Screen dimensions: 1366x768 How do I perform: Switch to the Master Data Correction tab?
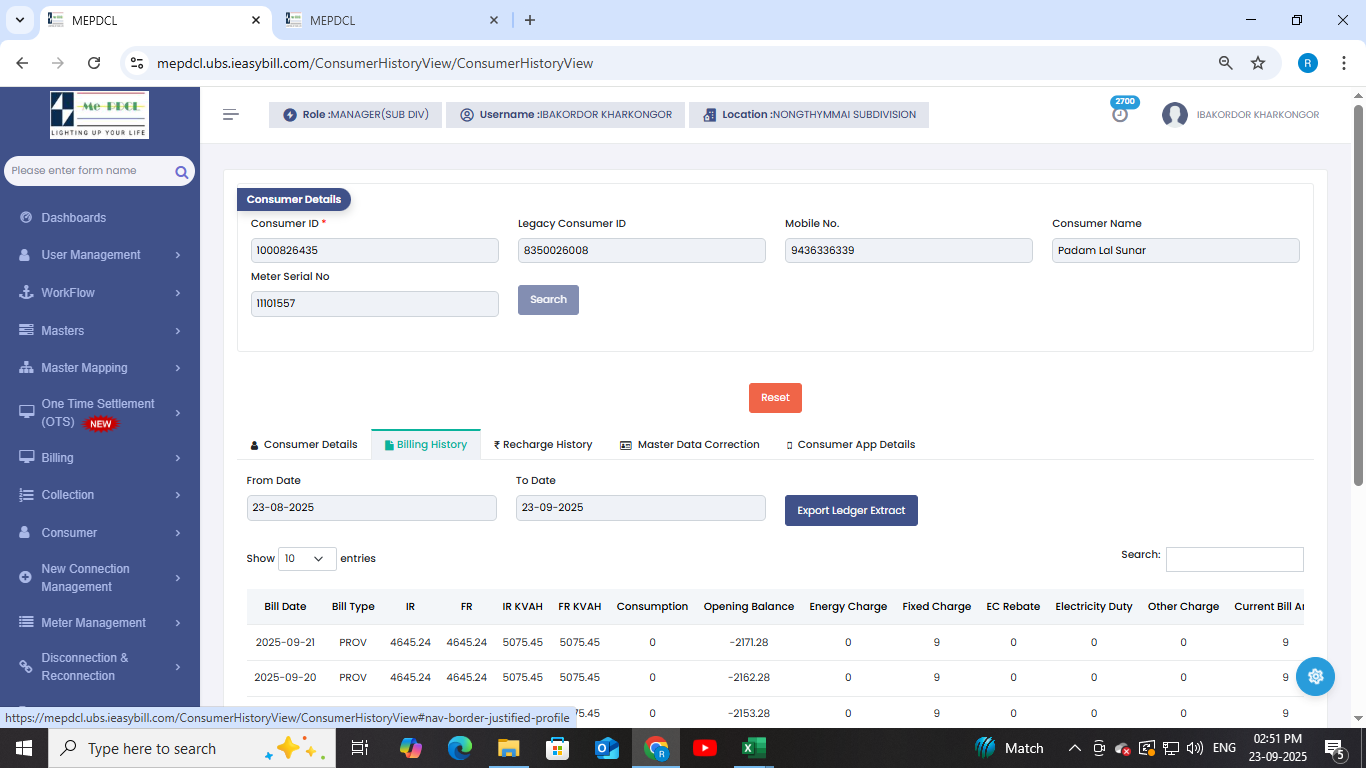coord(690,445)
